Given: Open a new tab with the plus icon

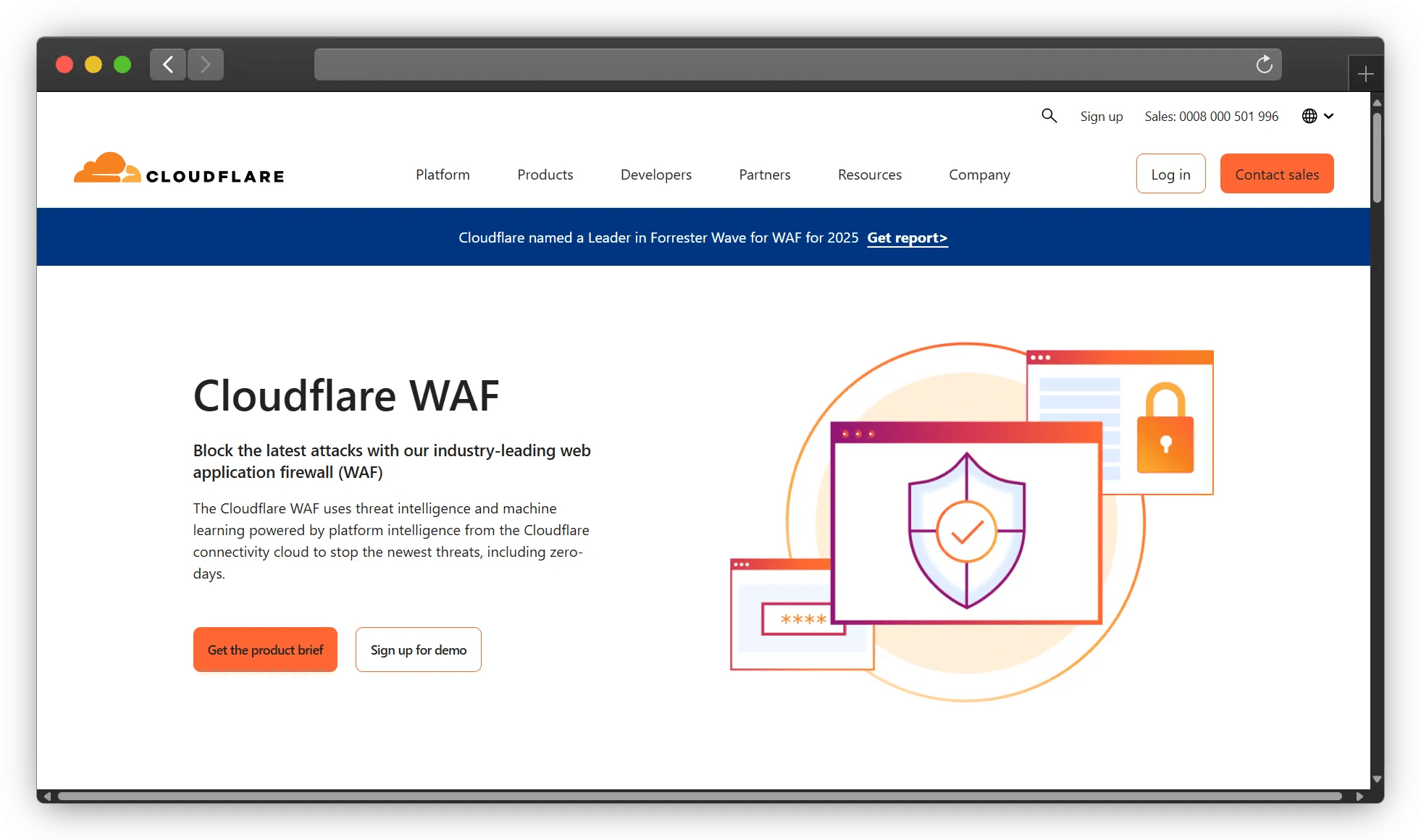Looking at the screenshot, I should [x=1365, y=74].
